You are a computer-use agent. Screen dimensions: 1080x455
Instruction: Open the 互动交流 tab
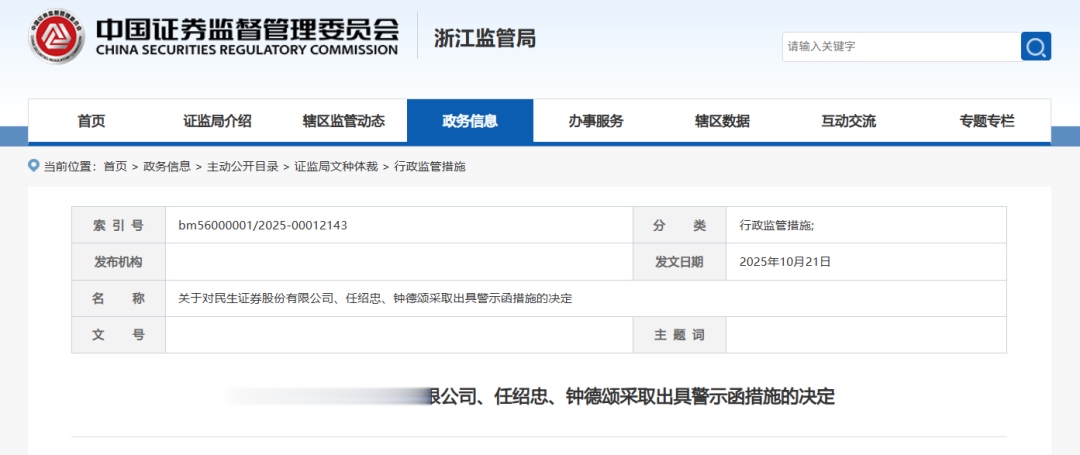click(x=848, y=122)
